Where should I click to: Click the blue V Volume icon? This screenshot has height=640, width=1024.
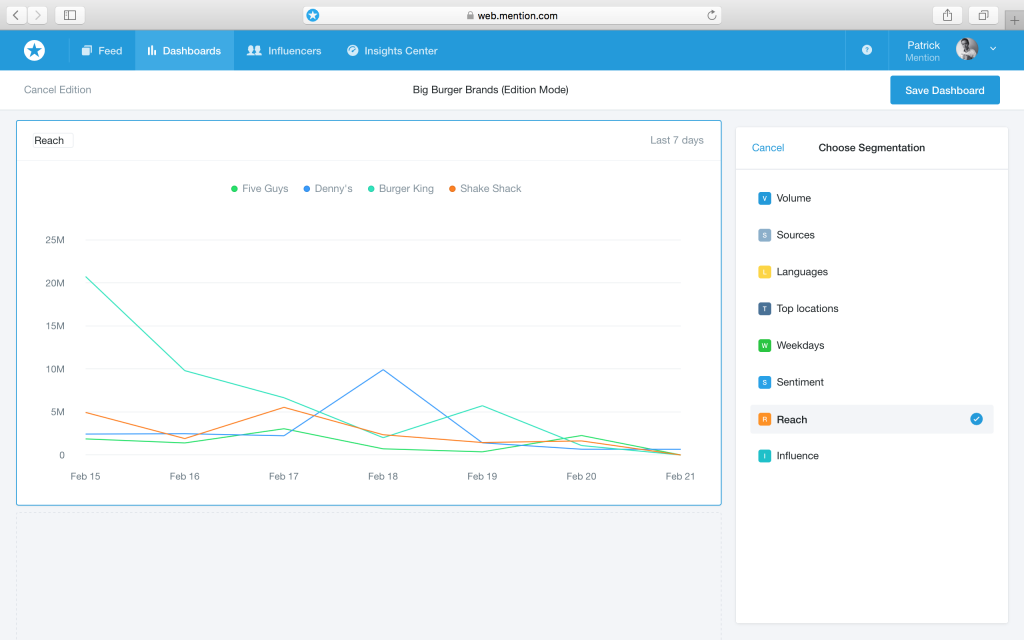764,198
